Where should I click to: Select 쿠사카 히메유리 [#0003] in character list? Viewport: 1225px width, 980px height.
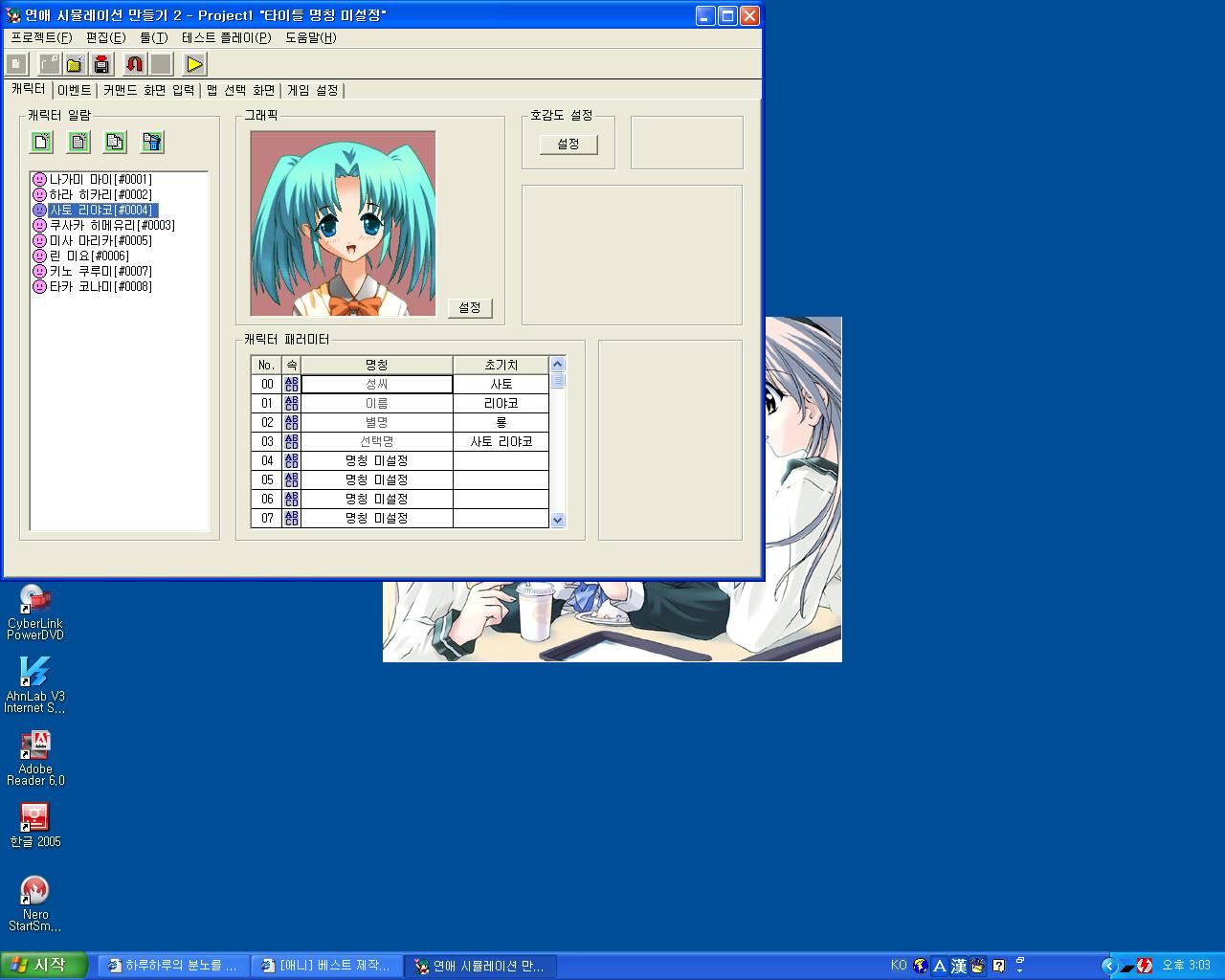(x=111, y=225)
